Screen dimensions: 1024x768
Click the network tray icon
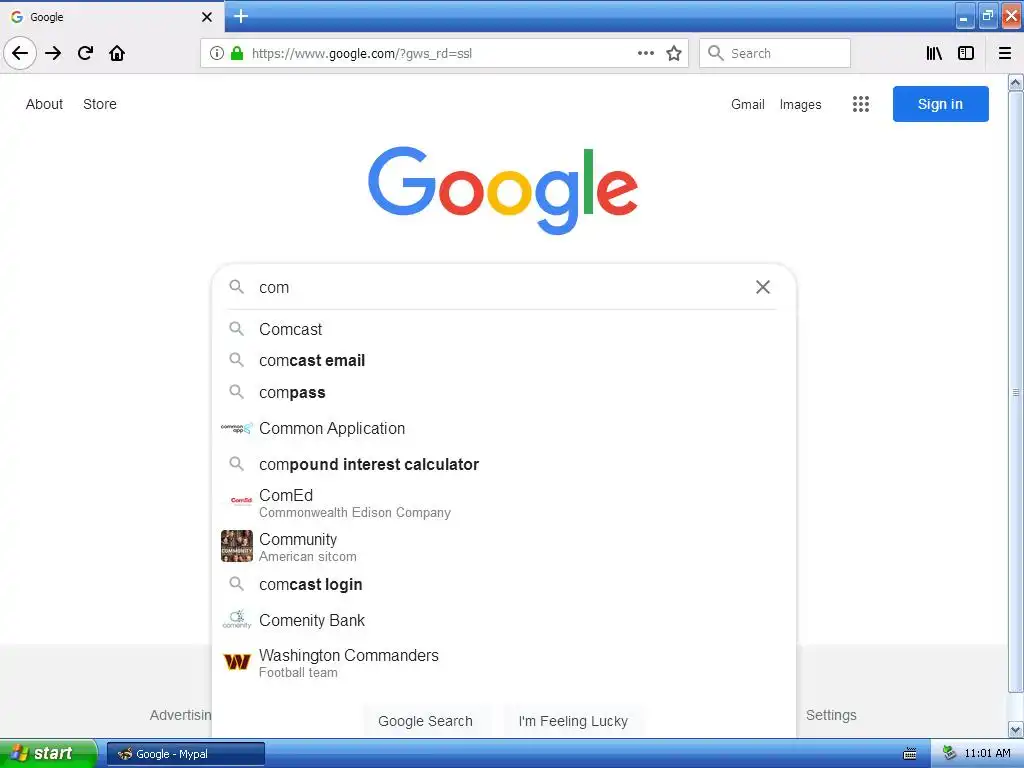click(950, 753)
